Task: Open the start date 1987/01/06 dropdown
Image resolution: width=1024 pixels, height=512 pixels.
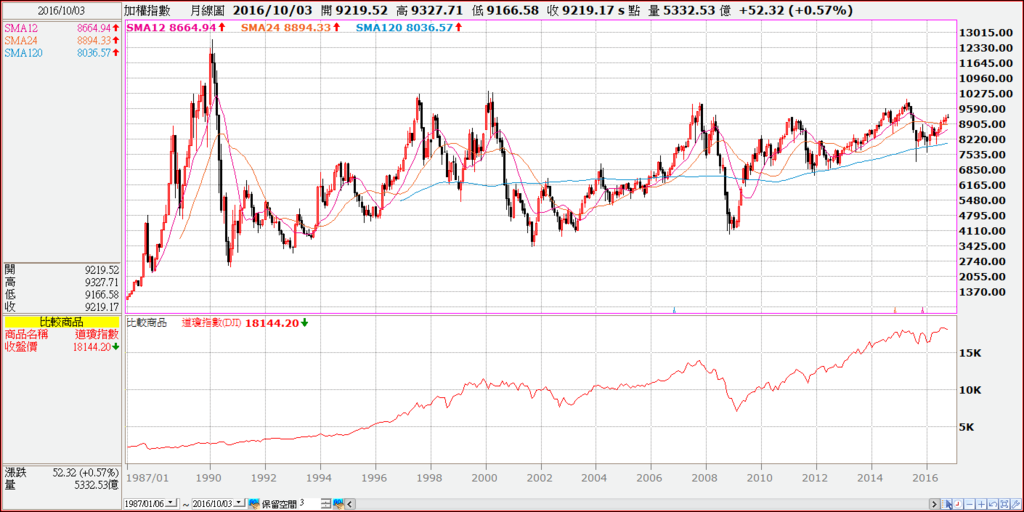Action: (171, 503)
